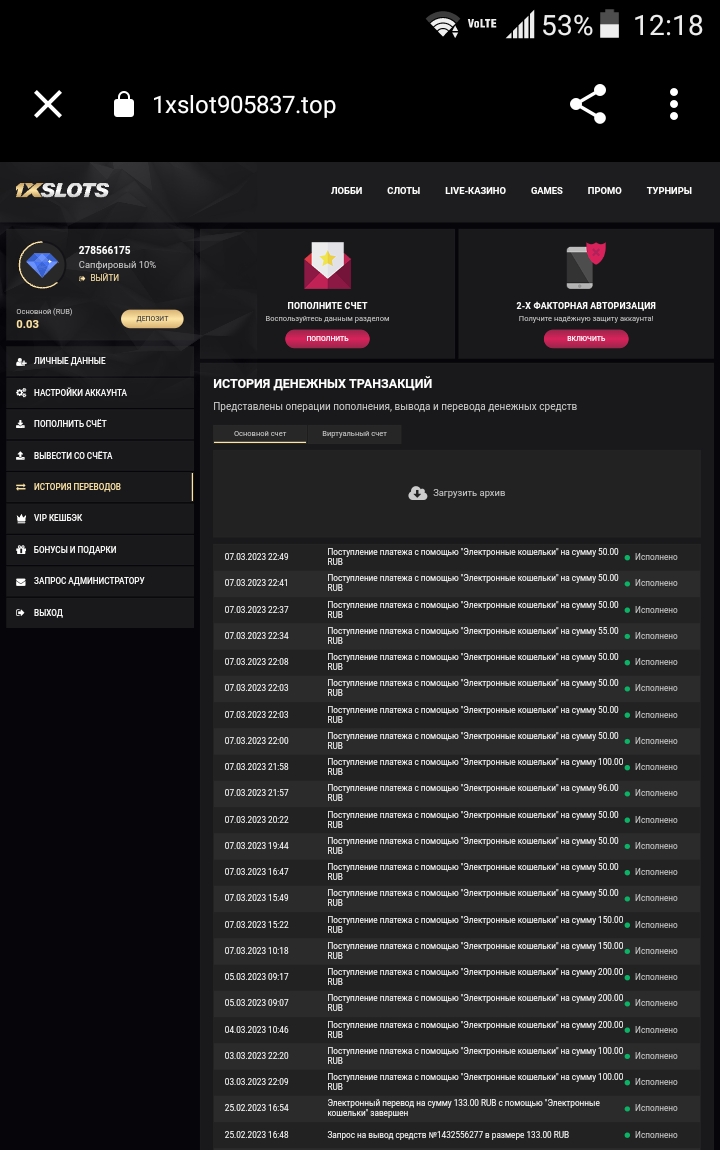Click the crown icon for VIP cashback
Viewport: 720px width, 1150px height.
(x=21, y=518)
